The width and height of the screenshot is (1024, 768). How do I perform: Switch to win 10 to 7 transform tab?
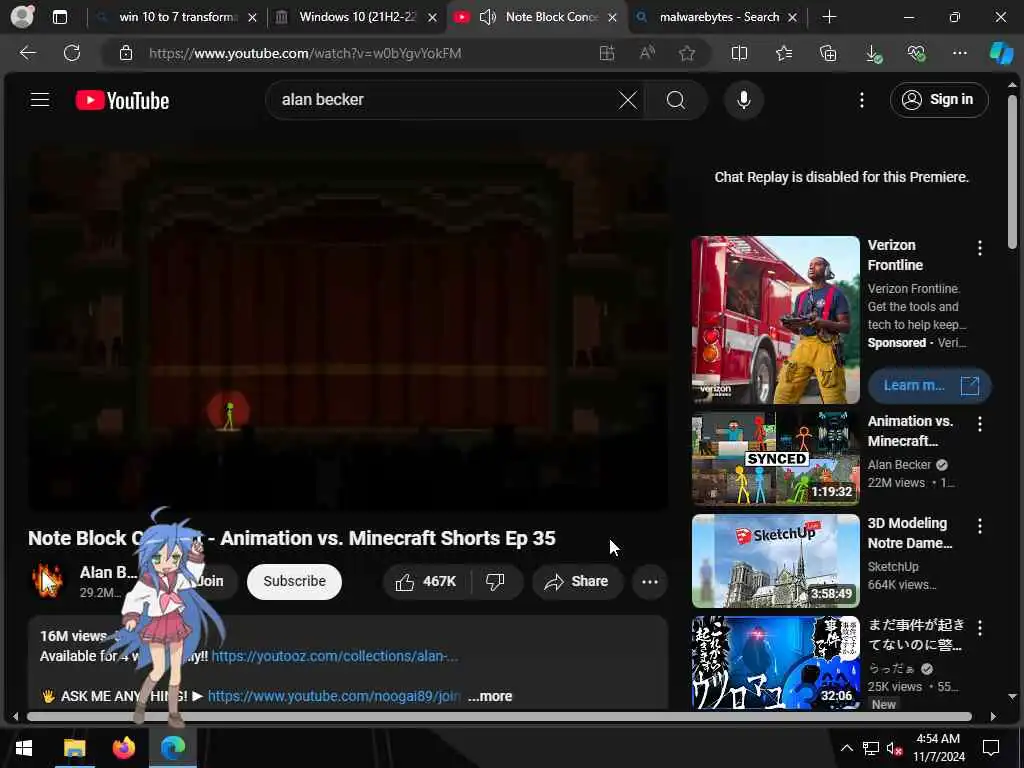(x=178, y=17)
